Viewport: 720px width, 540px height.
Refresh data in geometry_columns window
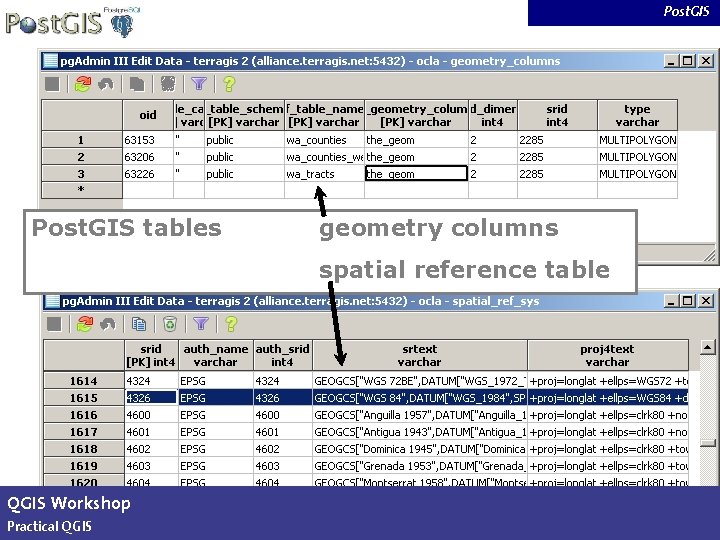tap(83, 84)
